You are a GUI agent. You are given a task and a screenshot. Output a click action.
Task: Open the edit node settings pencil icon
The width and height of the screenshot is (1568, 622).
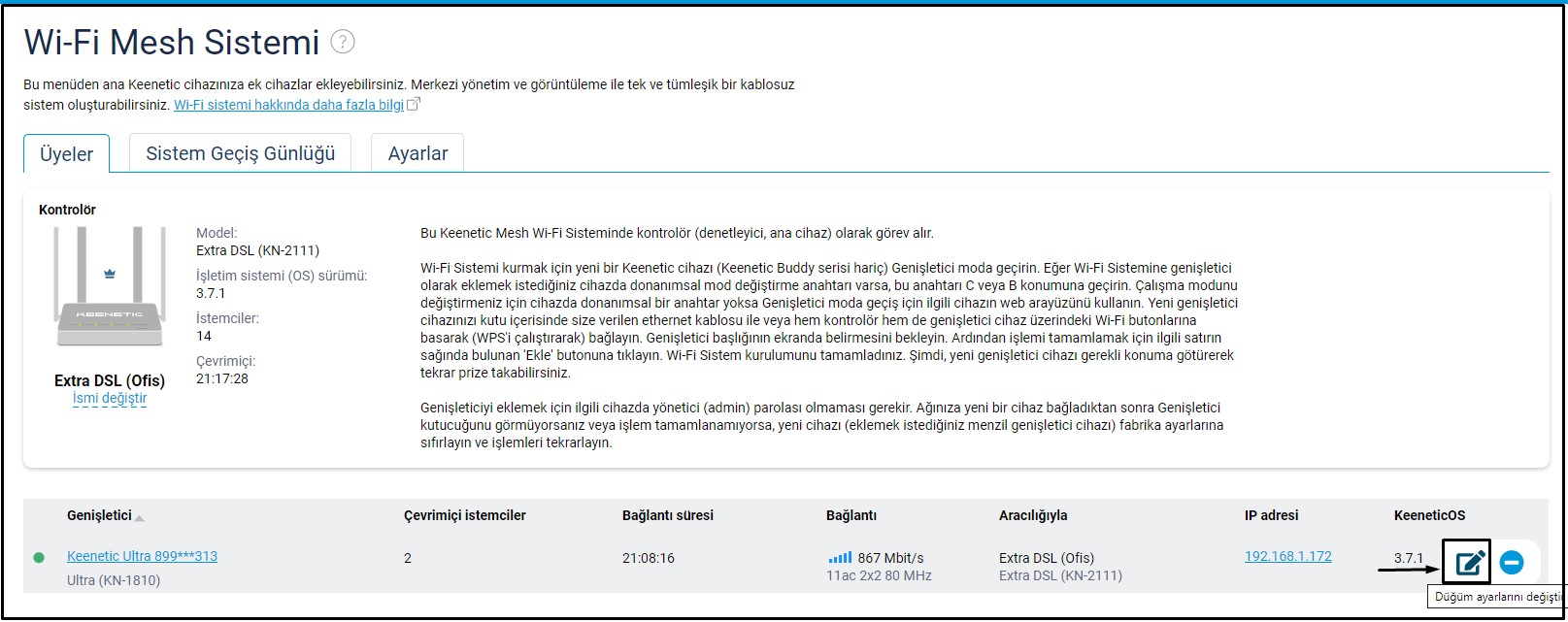(x=1468, y=562)
